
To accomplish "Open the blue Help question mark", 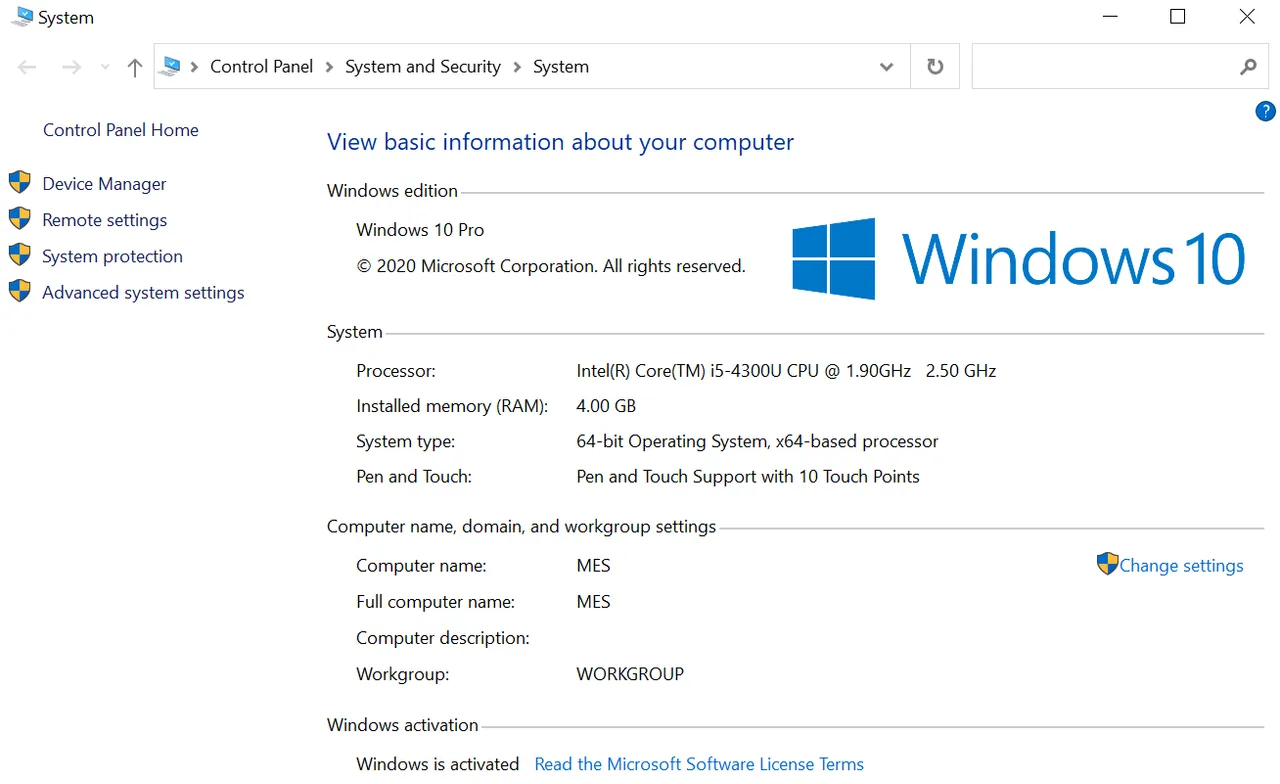I will (x=1265, y=111).
